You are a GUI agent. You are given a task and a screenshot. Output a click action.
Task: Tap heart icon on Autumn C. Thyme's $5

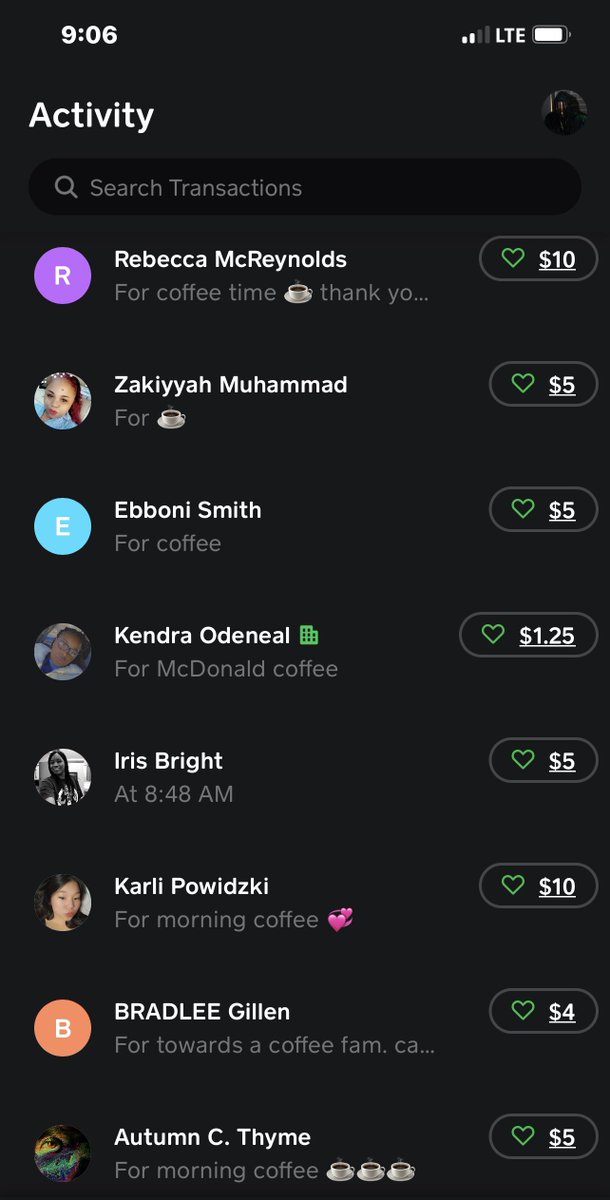[523, 1137]
